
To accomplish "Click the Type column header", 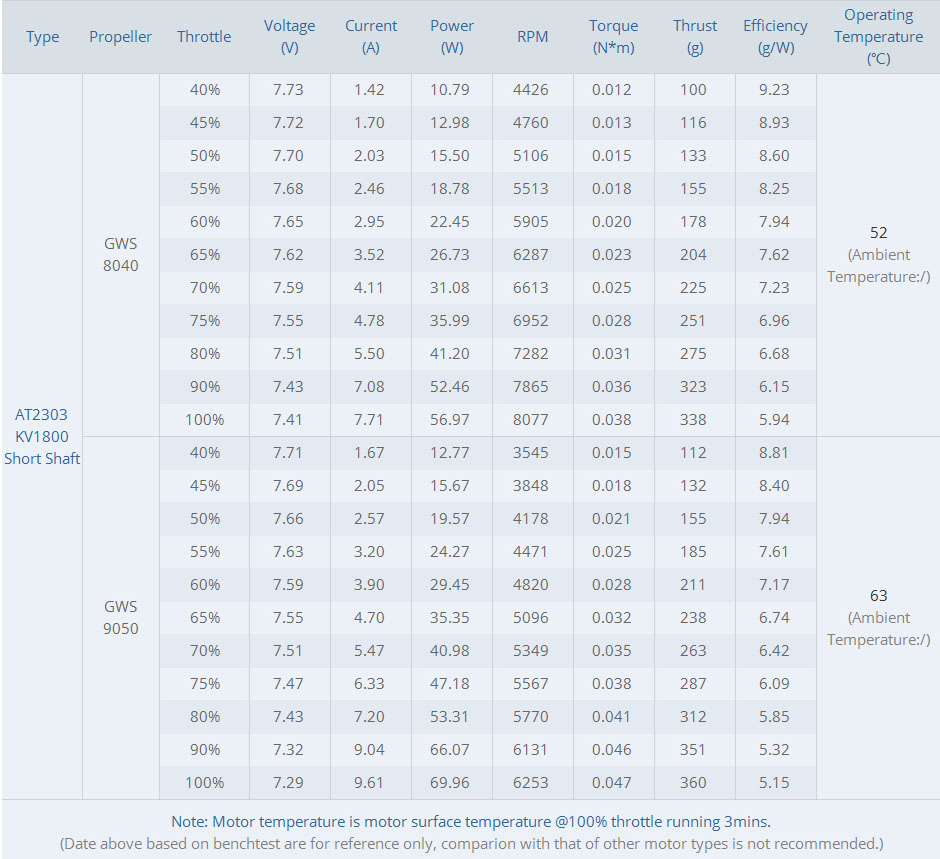I will [x=43, y=37].
